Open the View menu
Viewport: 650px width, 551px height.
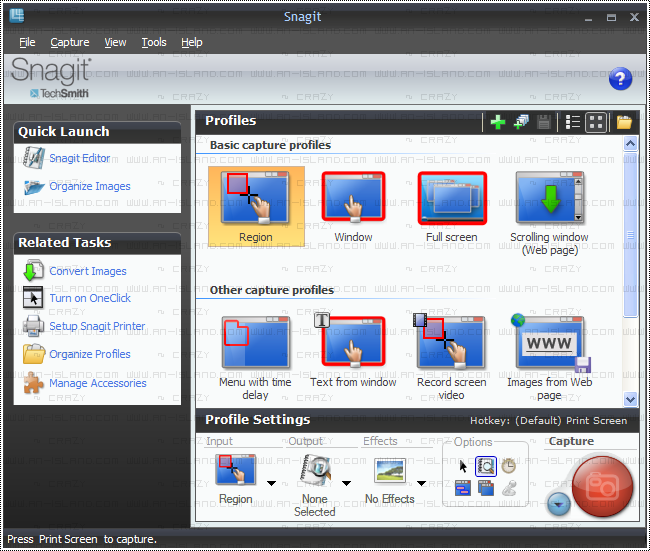point(115,42)
